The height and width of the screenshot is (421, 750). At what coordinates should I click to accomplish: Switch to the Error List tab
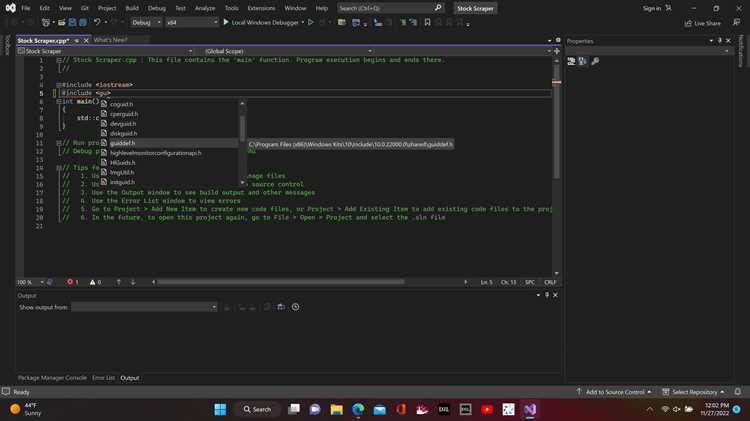coord(103,378)
